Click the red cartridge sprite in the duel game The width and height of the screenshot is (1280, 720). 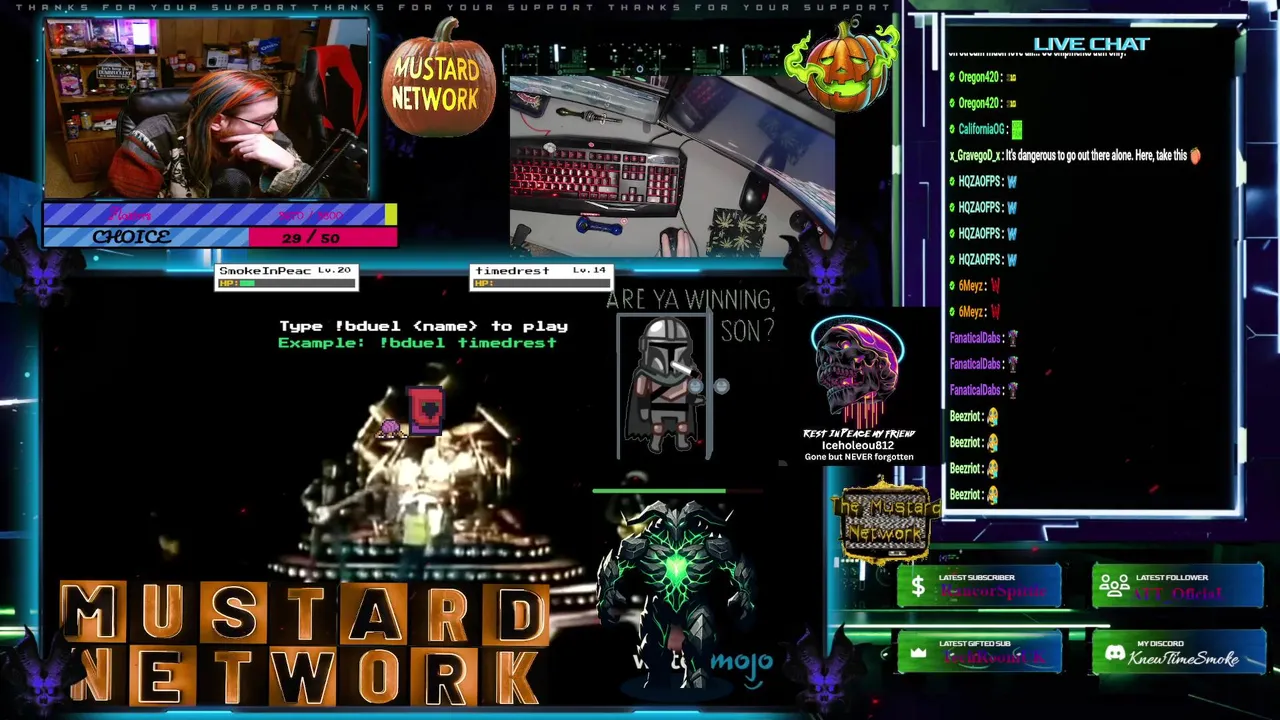point(426,411)
